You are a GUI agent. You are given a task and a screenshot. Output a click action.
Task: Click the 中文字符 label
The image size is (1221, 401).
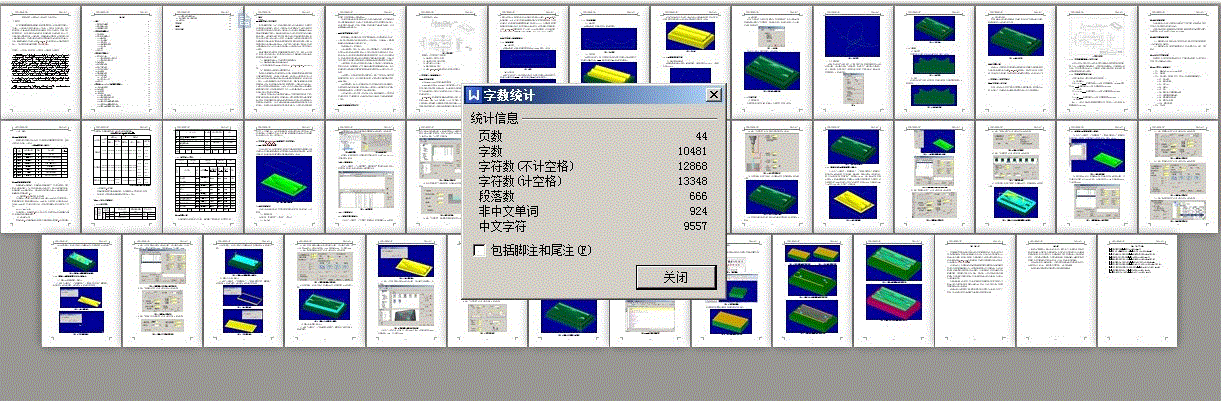(502, 226)
